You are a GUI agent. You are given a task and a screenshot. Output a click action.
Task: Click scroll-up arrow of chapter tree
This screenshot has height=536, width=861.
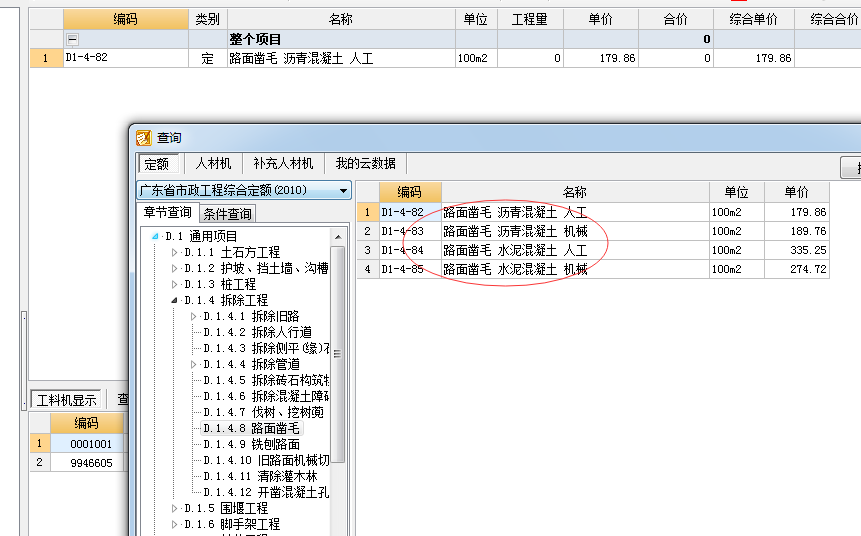pos(338,237)
